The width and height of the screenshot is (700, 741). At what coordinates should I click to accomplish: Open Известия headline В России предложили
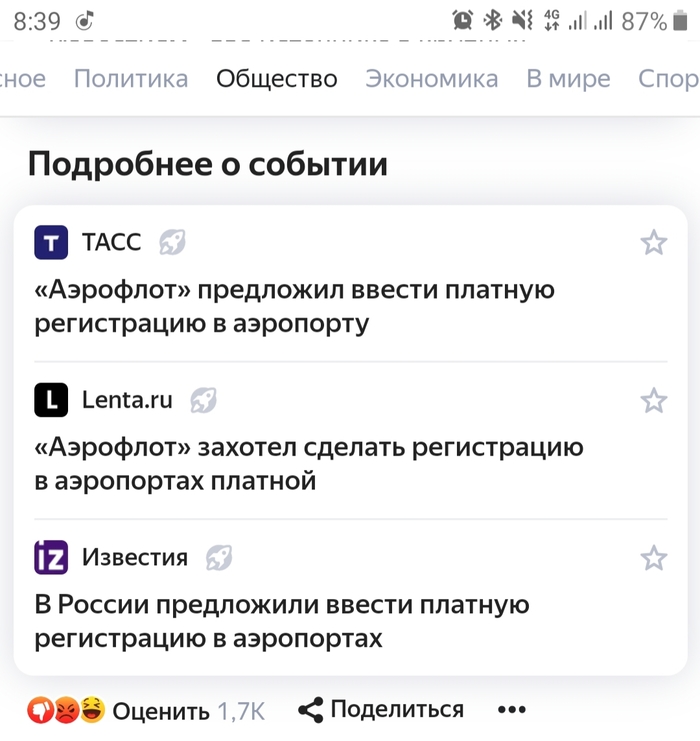(x=281, y=621)
